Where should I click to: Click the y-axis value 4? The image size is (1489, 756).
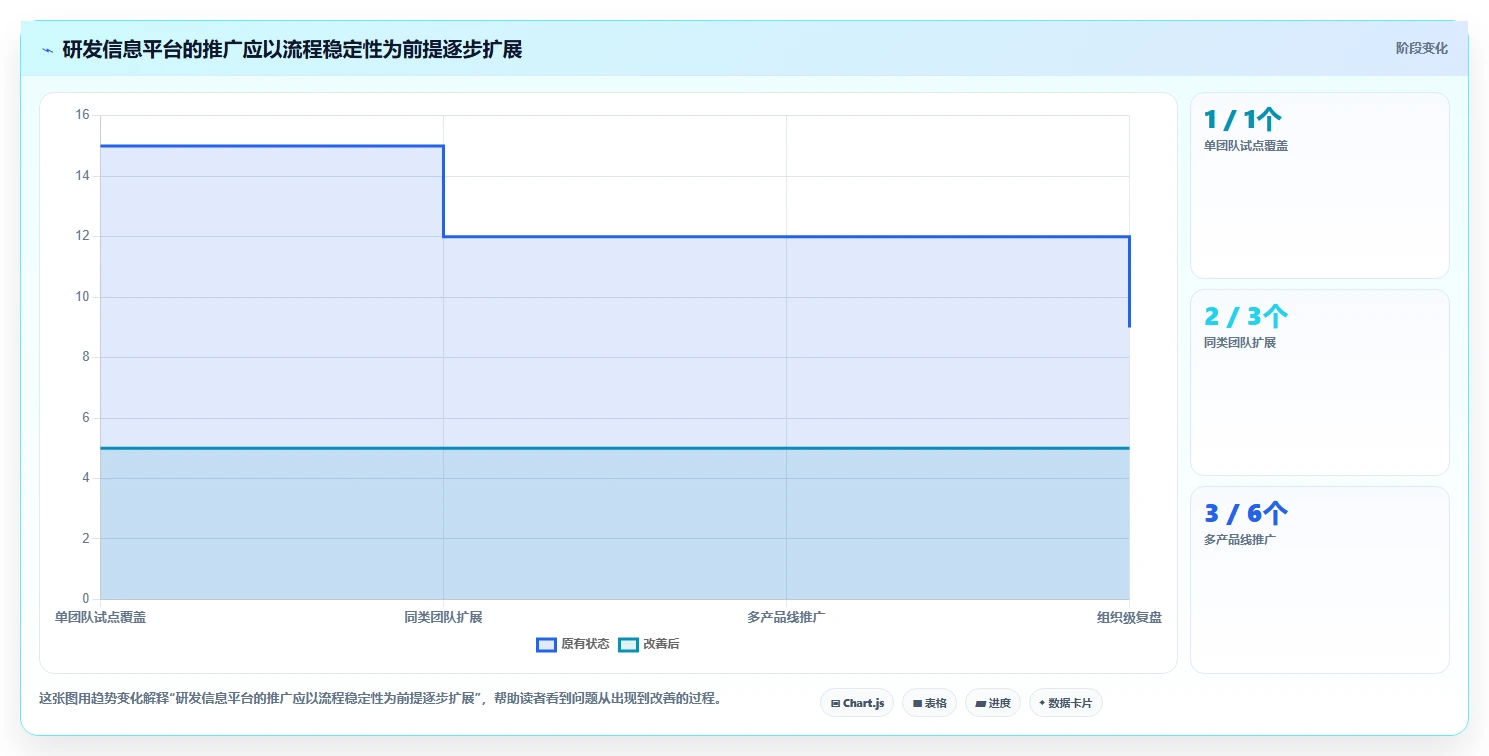(x=85, y=478)
